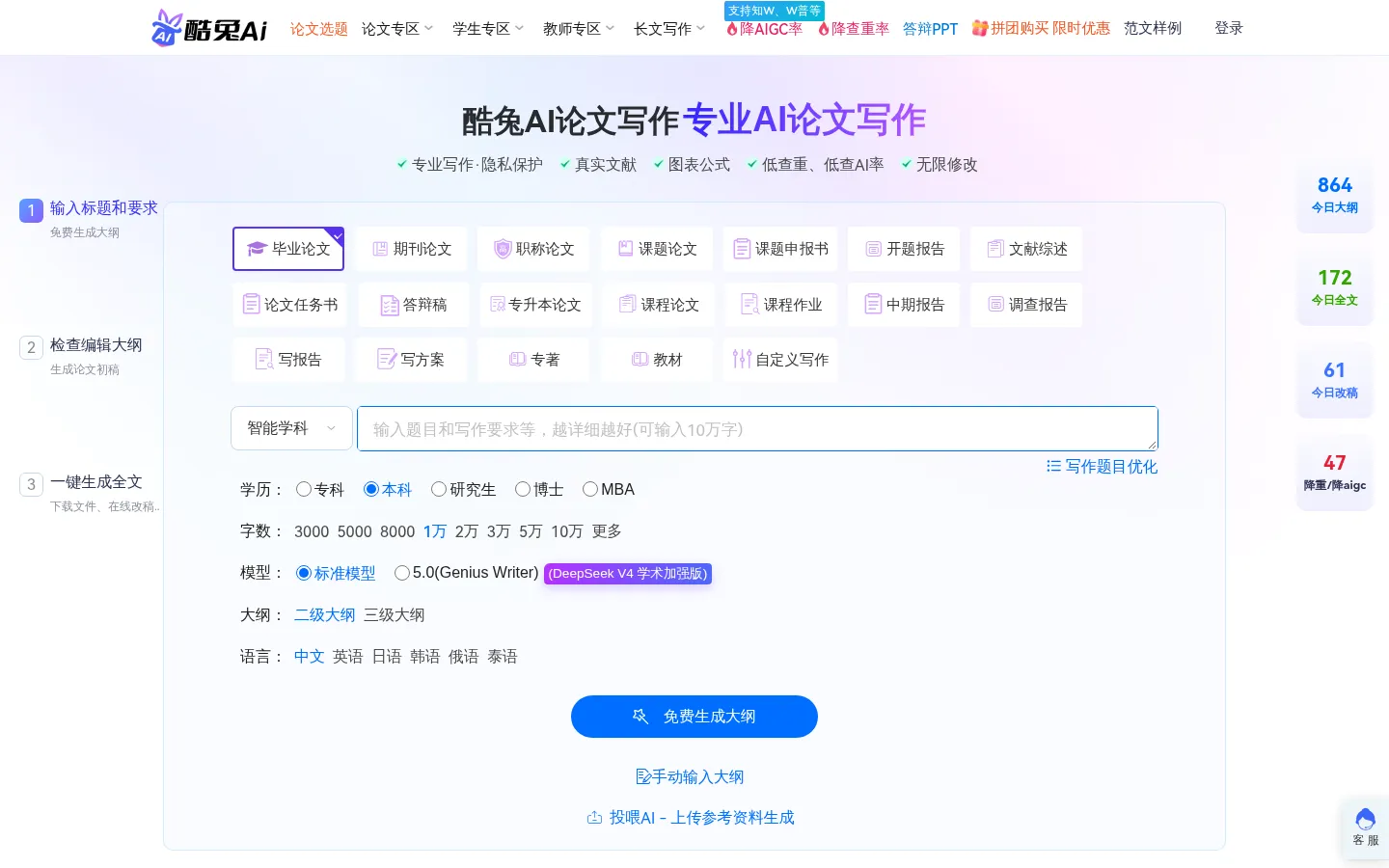The width and height of the screenshot is (1389, 868).
Task: Pick the 调查报告 type
Action: (1026, 305)
